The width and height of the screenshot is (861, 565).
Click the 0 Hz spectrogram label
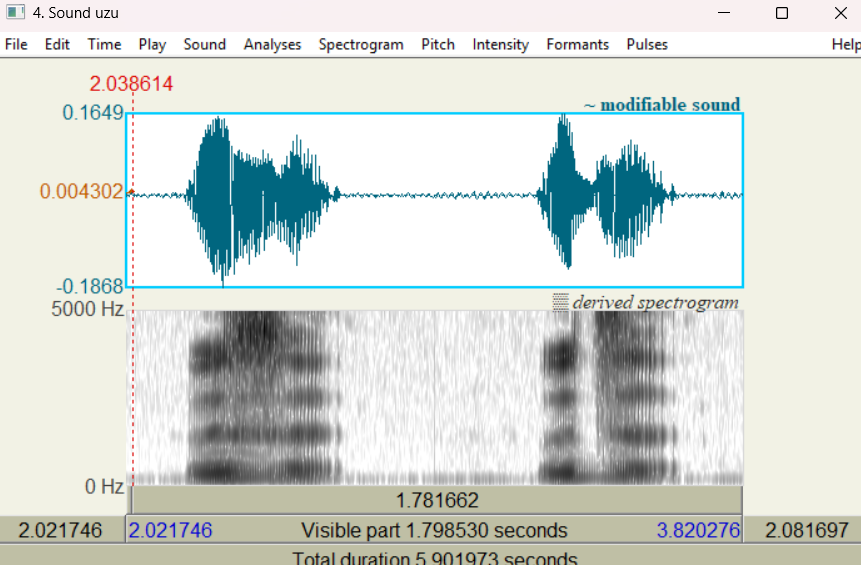[104, 486]
